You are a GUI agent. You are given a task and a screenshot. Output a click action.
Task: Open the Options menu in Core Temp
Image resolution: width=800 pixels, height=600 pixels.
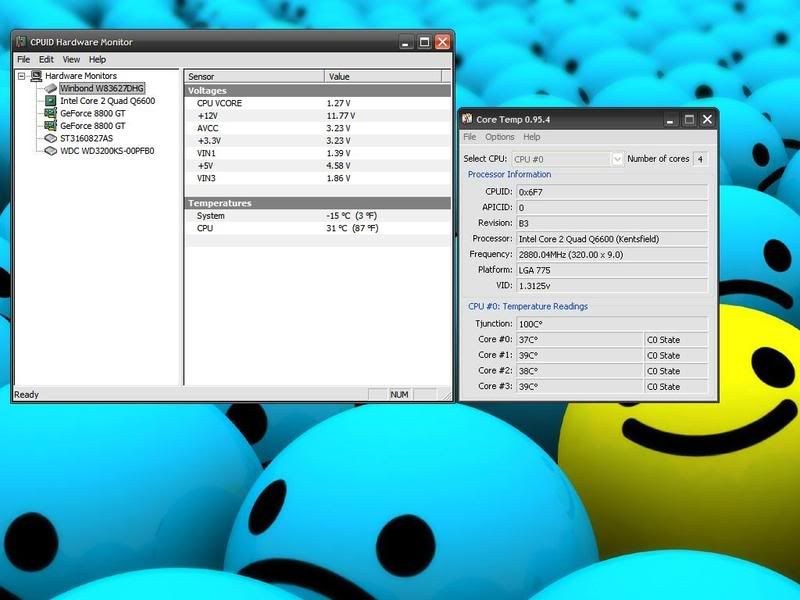click(500, 137)
